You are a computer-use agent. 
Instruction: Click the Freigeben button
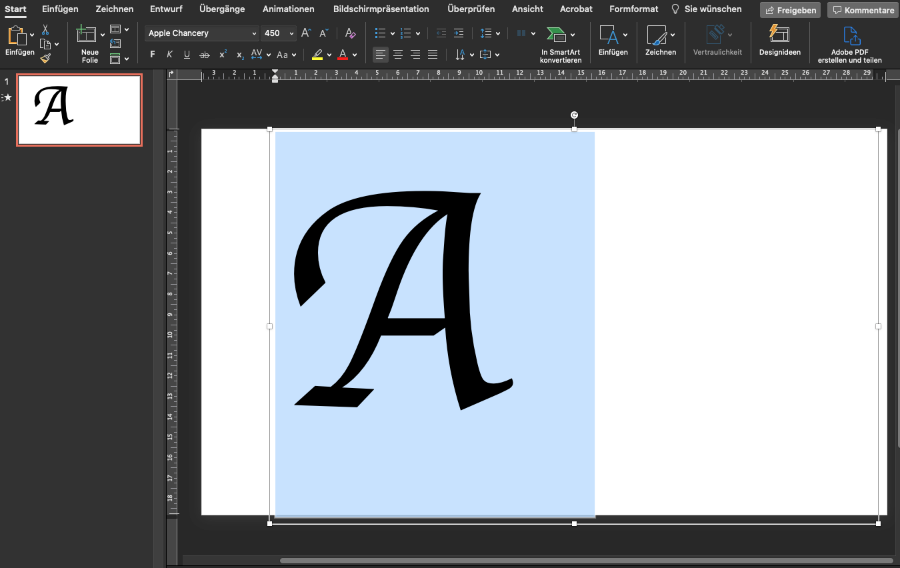coord(790,10)
